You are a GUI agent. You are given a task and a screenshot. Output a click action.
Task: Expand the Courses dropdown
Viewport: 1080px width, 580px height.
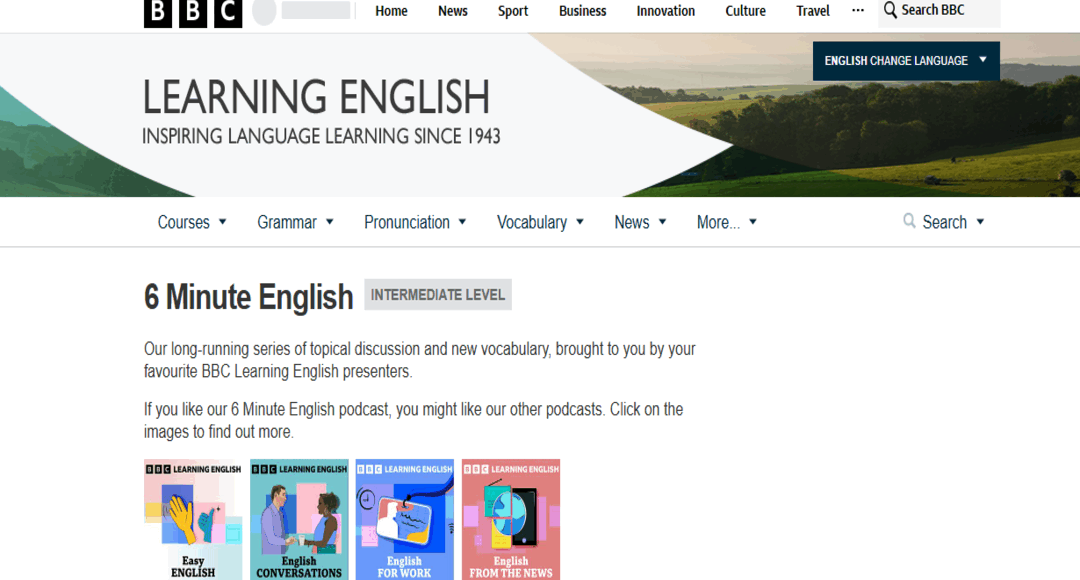pyautogui.click(x=191, y=222)
